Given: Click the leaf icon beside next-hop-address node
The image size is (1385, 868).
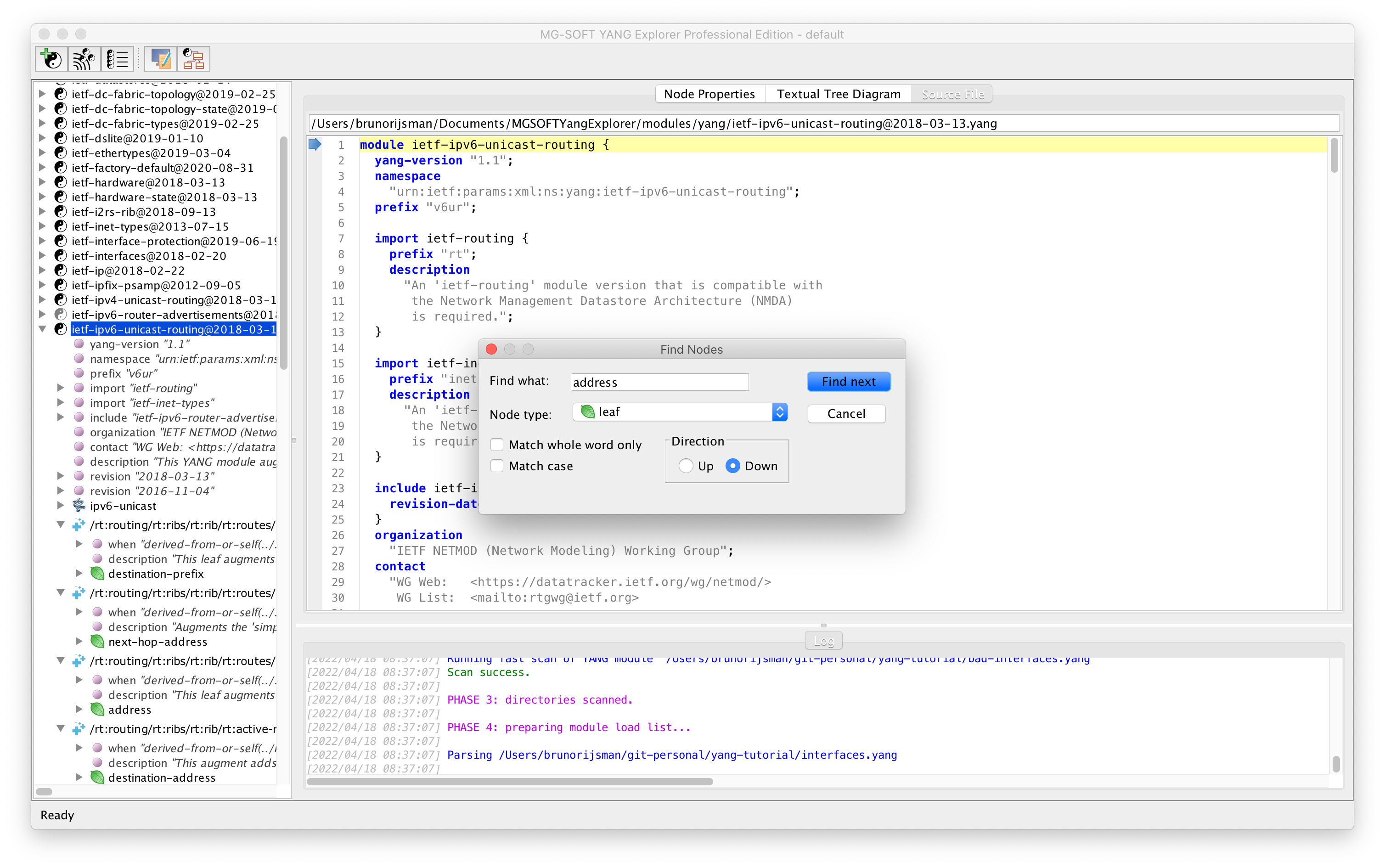Looking at the screenshot, I should (x=97, y=641).
